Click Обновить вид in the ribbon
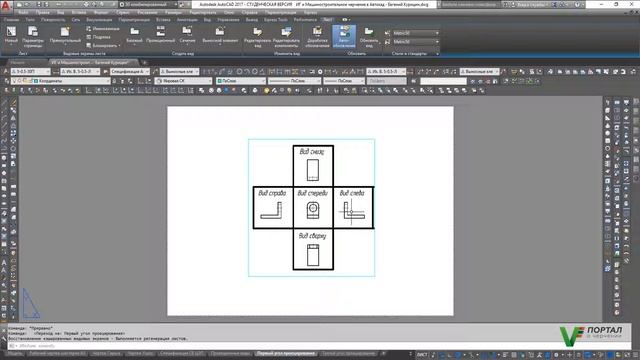The width and height of the screenshot is (640, 360). (369, 37)
